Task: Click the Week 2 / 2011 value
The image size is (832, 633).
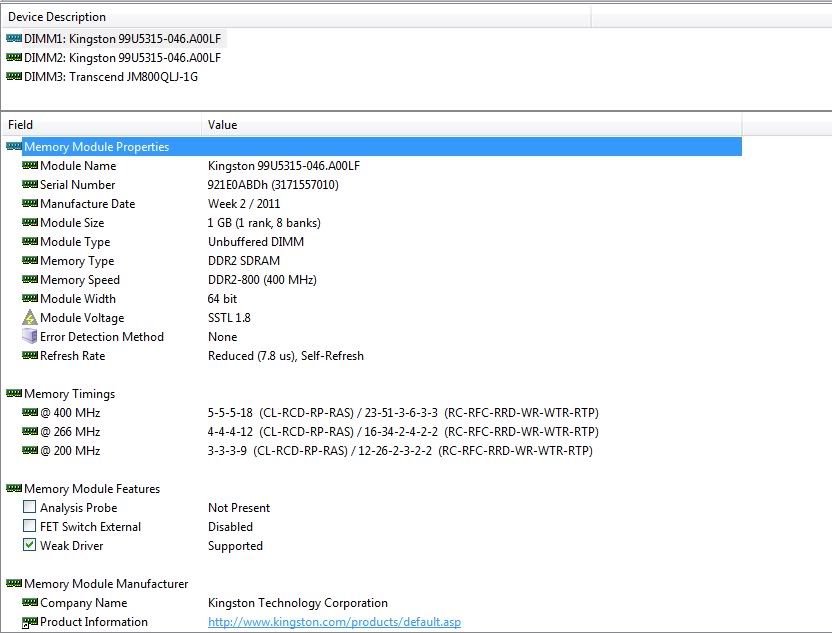Action: point(244,204)
